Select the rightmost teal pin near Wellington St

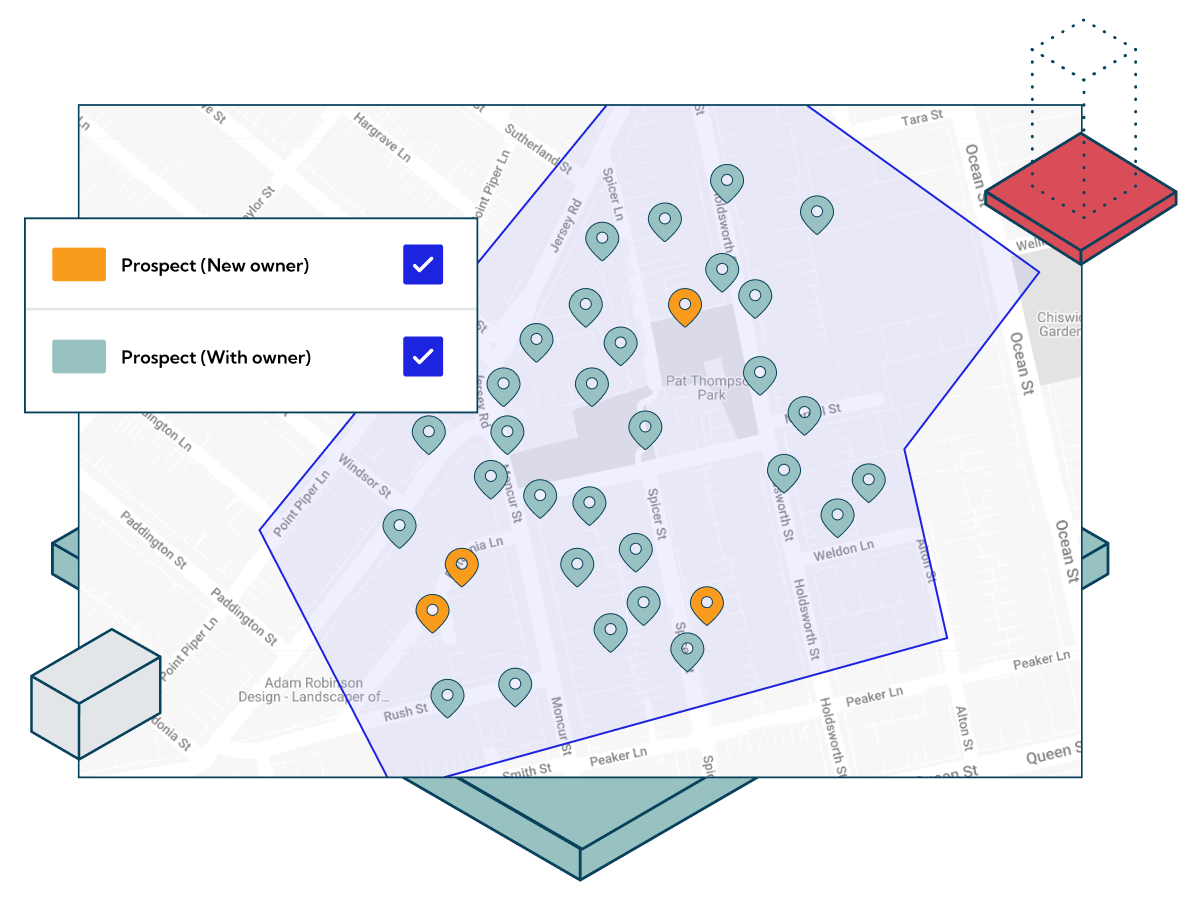pos(816,212)
